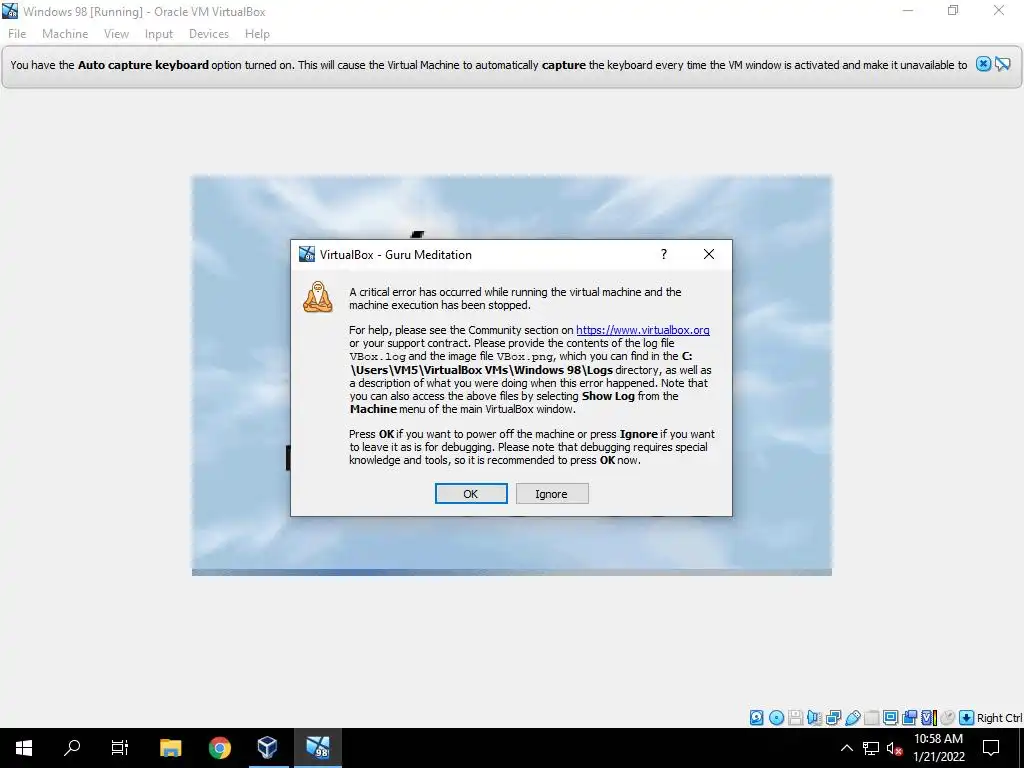Click the floppy disk status icon
This screenshot has width=1024, height=768.
tap(795, 718)
